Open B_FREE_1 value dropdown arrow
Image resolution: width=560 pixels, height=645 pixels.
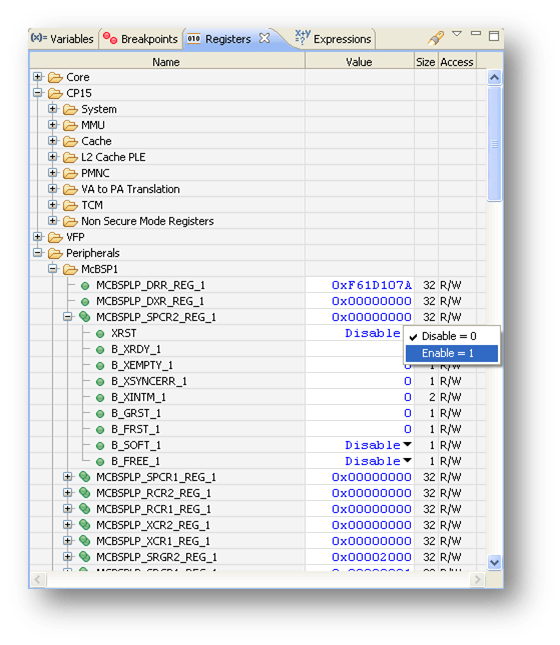click(x=407, y=460)
